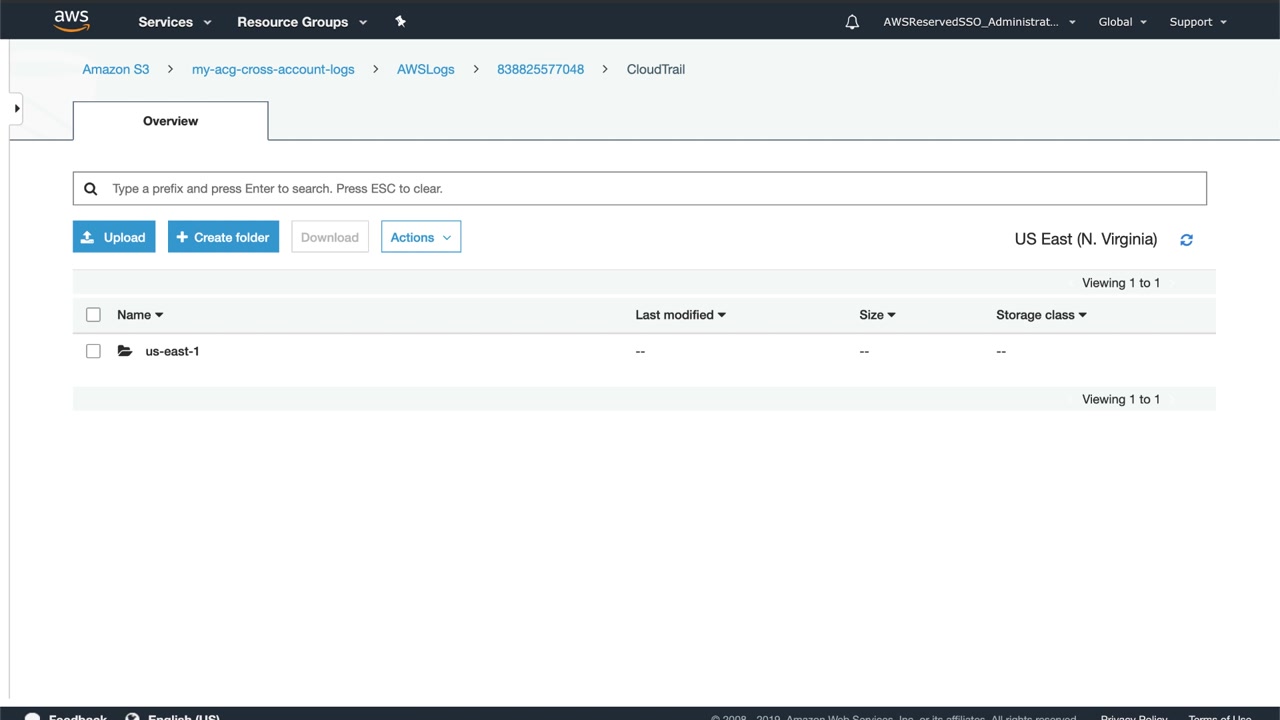Click the search magnifier icon
Screen dimensions: 1280x720
click(91, 188)
